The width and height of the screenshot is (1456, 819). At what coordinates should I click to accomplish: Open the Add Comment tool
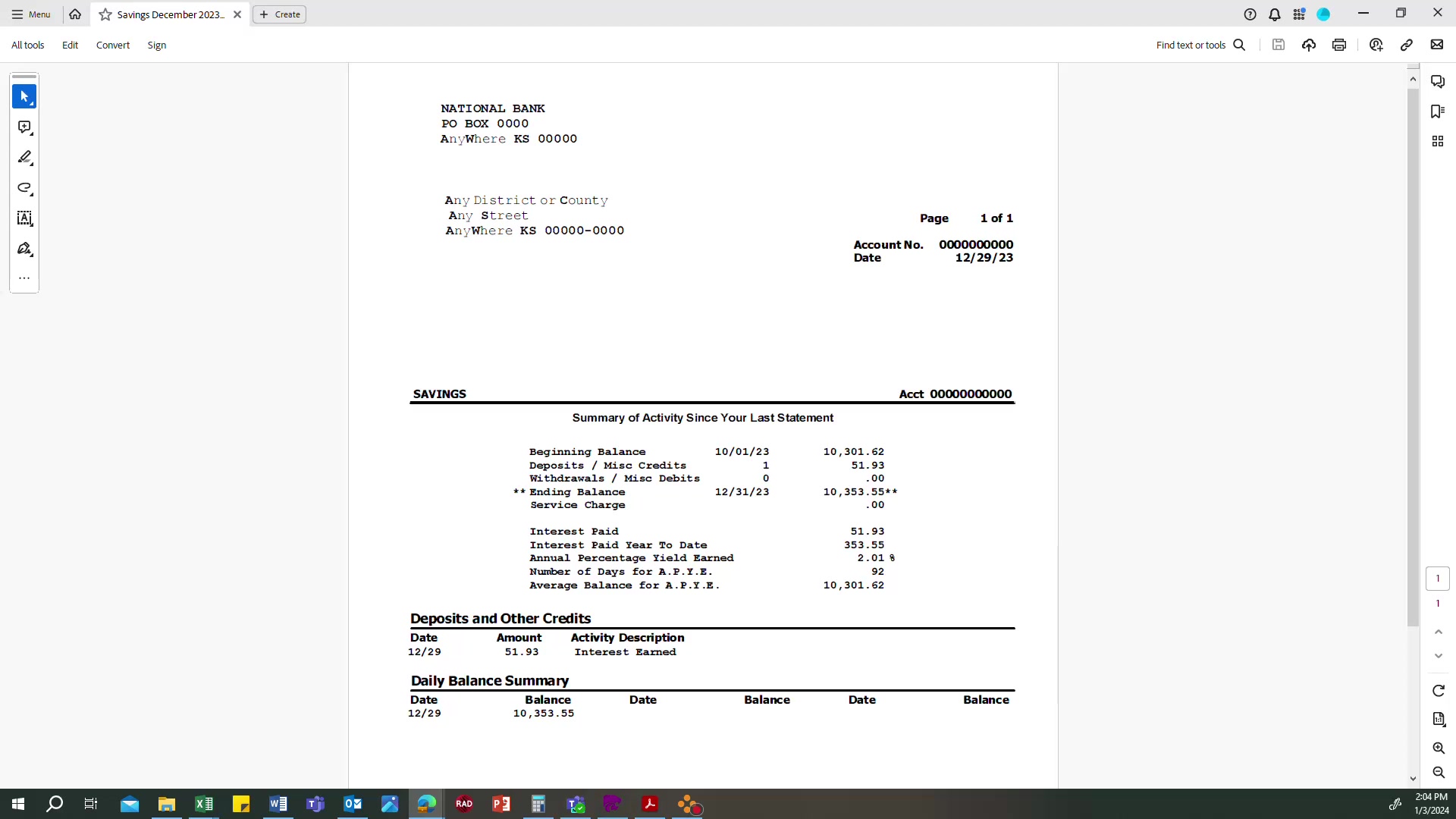24,127
